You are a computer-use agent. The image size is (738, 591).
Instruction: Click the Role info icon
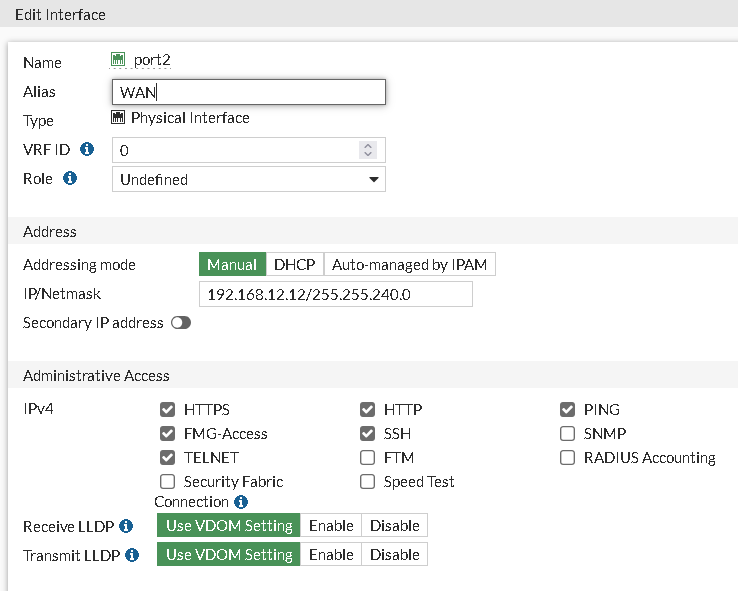[70, 179]
